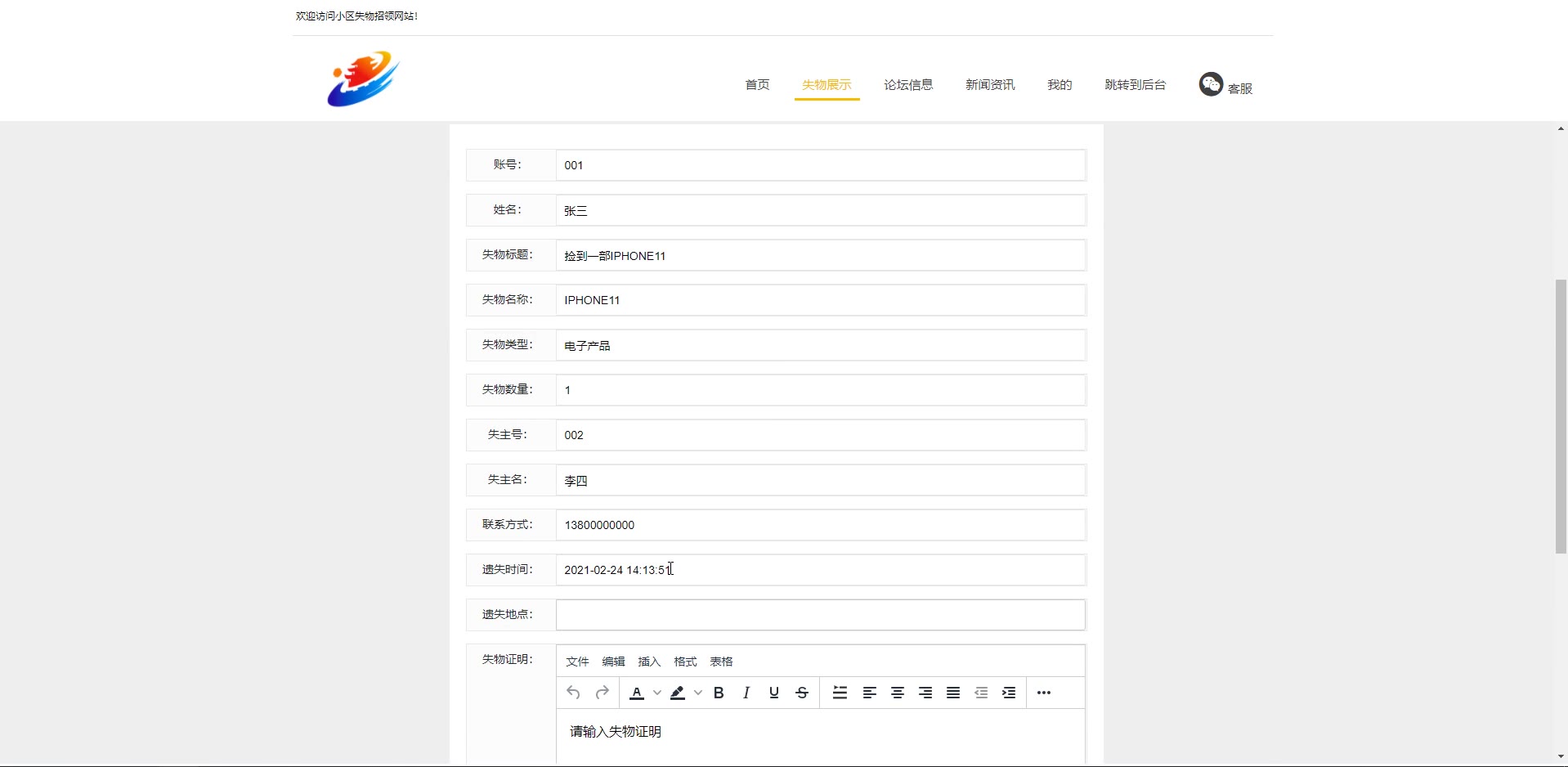
Task: Center align the editor text
Action: click(x=898, y=693)
